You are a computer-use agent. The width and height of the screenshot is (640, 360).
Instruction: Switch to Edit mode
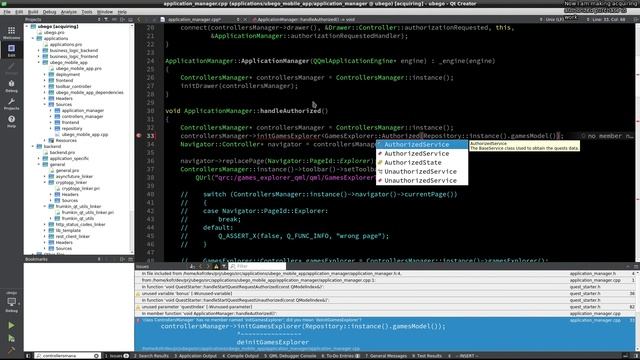coord(11,50)
